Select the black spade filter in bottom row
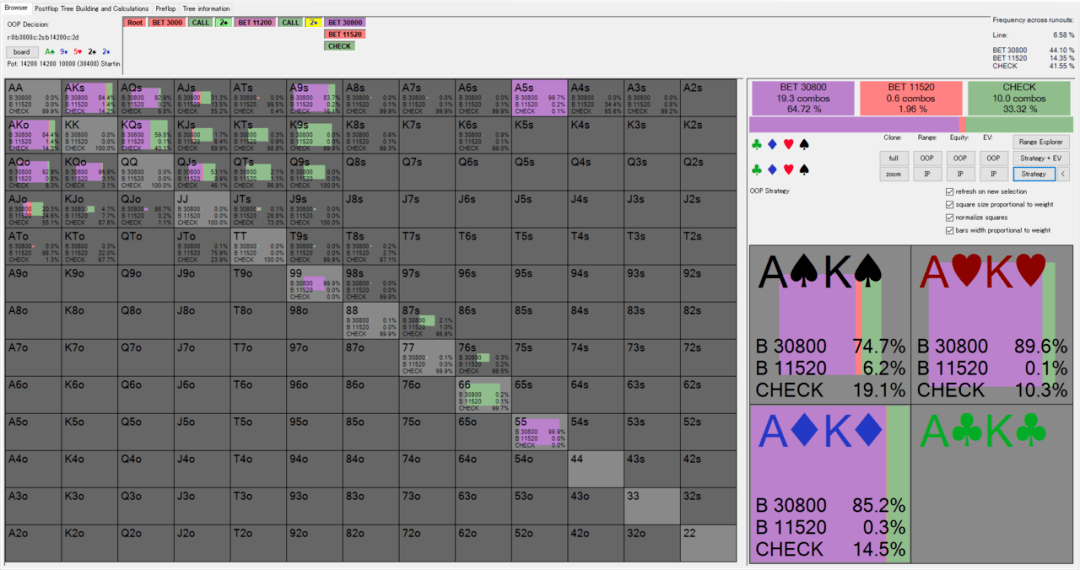 tap(804, 169)
